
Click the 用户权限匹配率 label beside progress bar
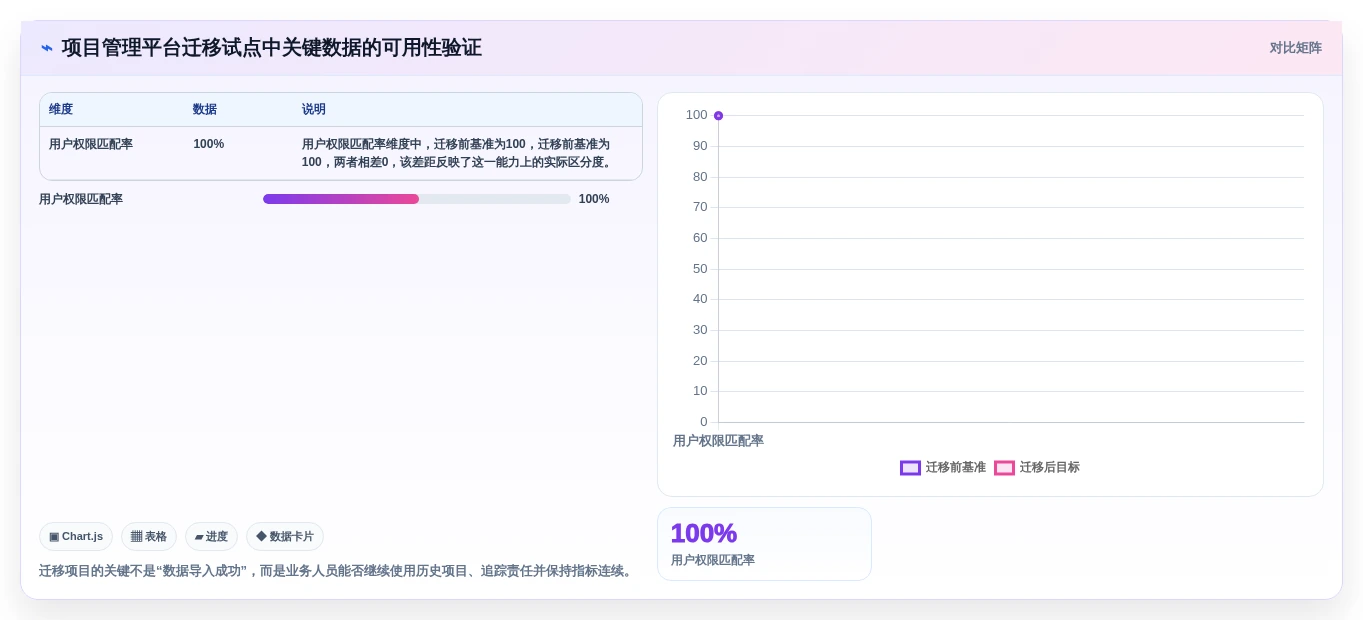point(81,199)
